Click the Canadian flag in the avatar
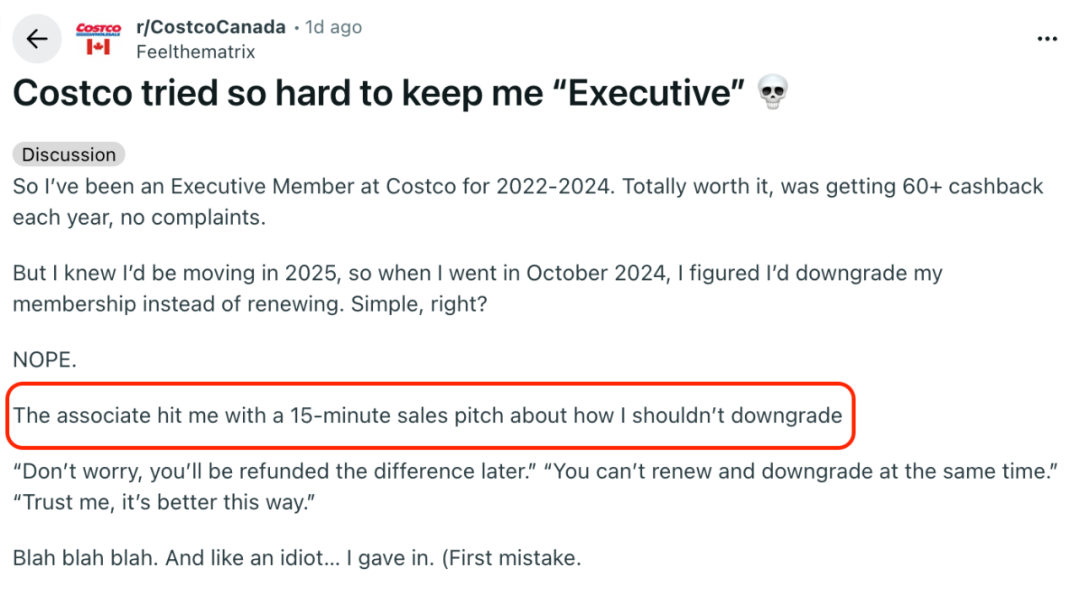 pyautogui.click(x=98, y=47)
